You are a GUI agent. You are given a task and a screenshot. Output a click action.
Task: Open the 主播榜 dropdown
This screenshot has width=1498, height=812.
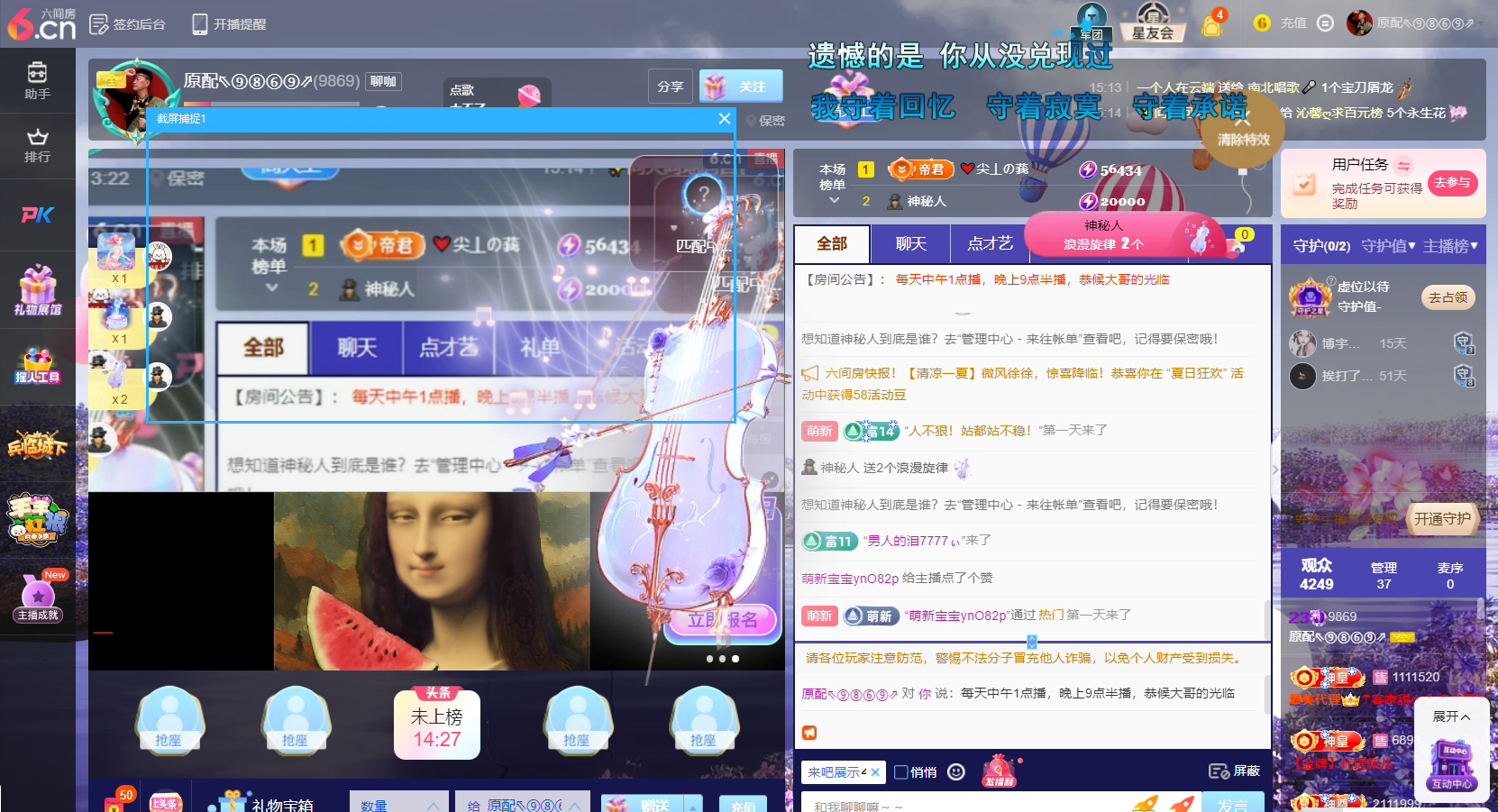(x=1450, y=245)
